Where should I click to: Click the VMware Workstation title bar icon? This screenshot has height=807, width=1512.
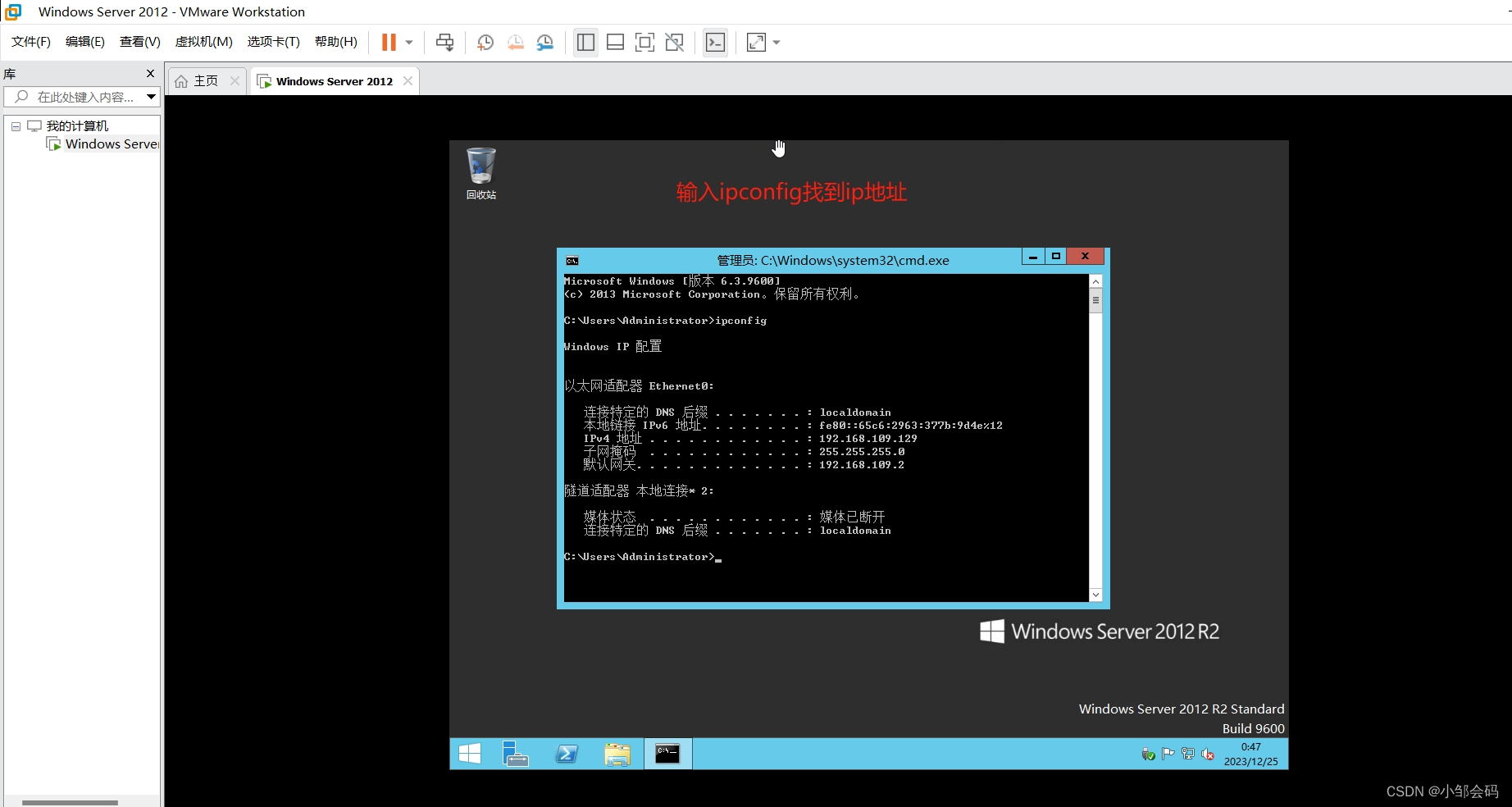(x=13, y=11)
